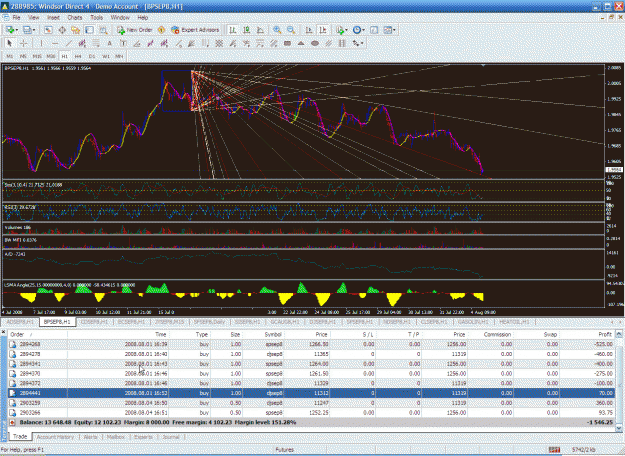Click the Zoom Out magnifier icon
Image resolution: width=625 pixels, height=456 pixels.
point(291,30)
